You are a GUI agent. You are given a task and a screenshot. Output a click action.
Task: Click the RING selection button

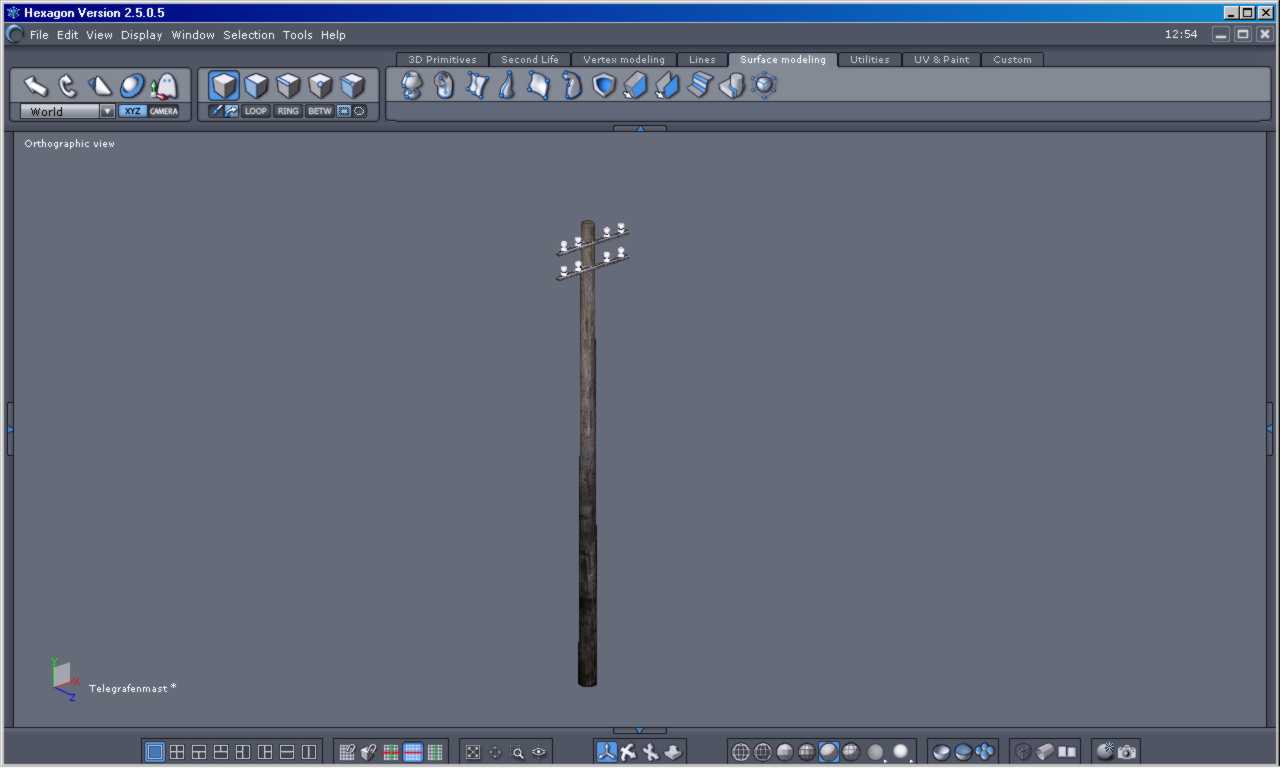(x=288, y=112)
